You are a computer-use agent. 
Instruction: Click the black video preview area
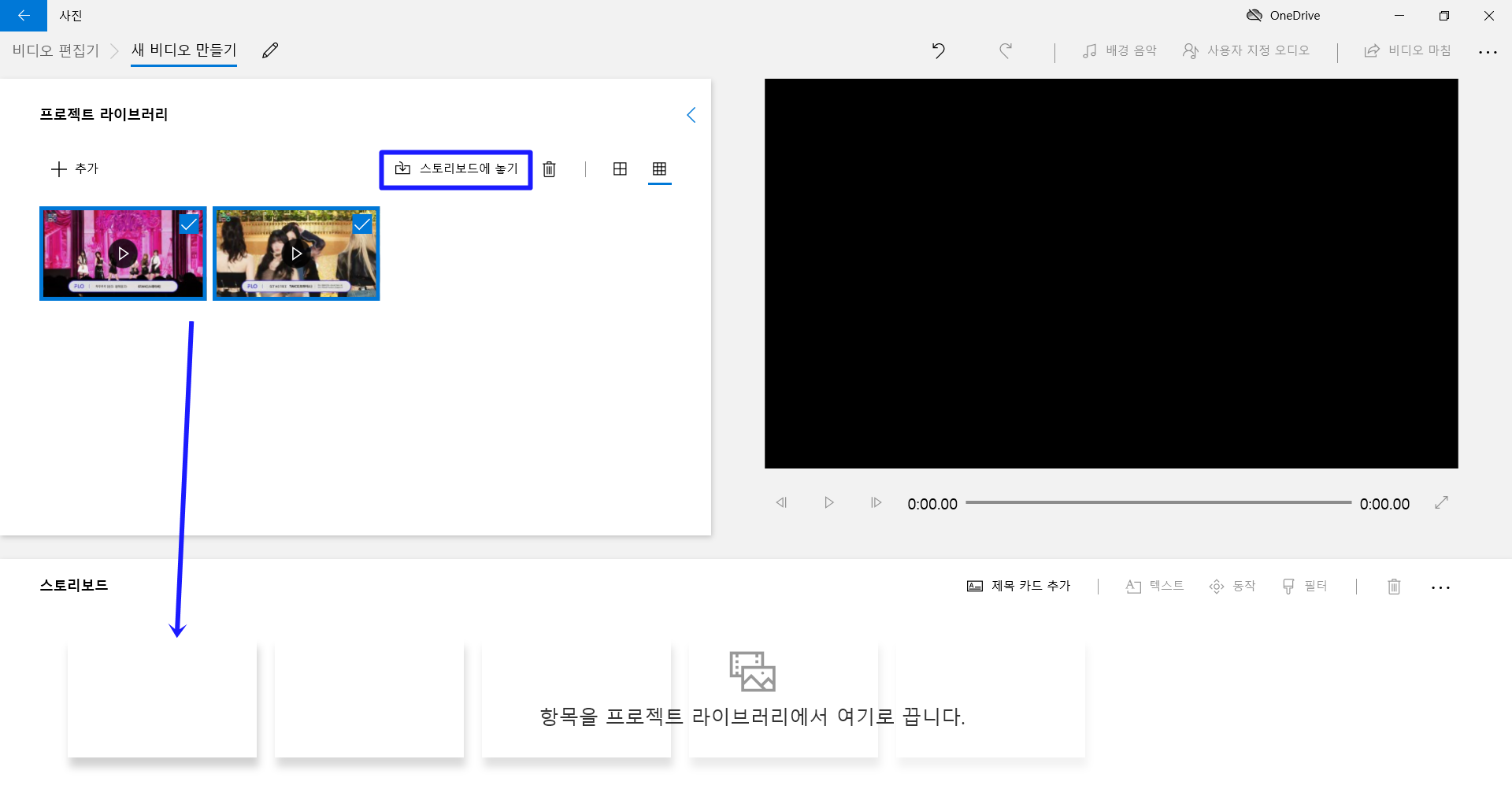tap(1111, 273)
